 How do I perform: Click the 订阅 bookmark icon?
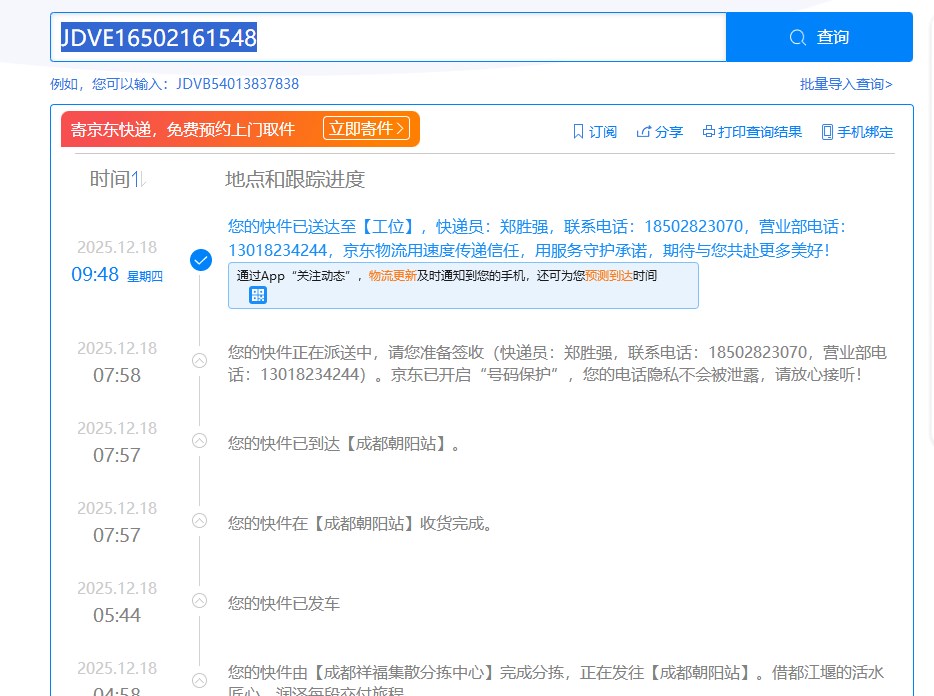tap(578, 132)
